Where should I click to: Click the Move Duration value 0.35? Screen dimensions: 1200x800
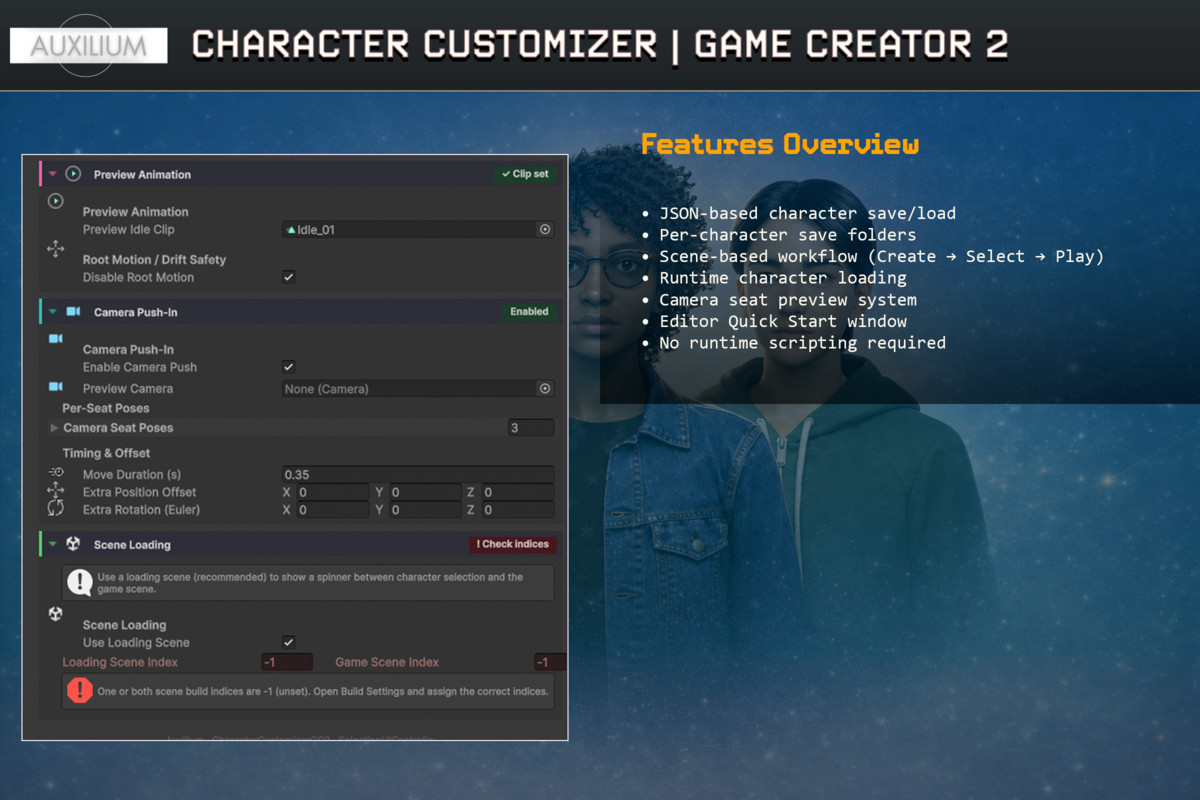[418, 474]
